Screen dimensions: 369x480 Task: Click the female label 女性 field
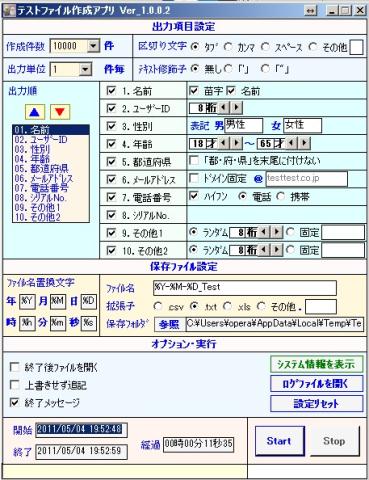[x=303, y=125]
